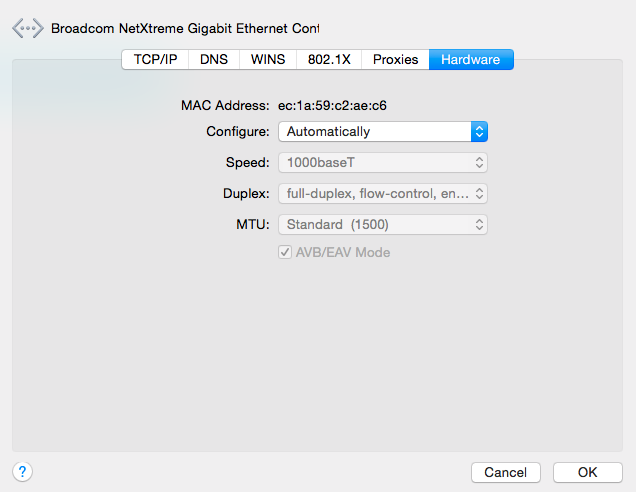636x492 pixels.
Task: Confirm settings with the OK button
Action: 588,473
